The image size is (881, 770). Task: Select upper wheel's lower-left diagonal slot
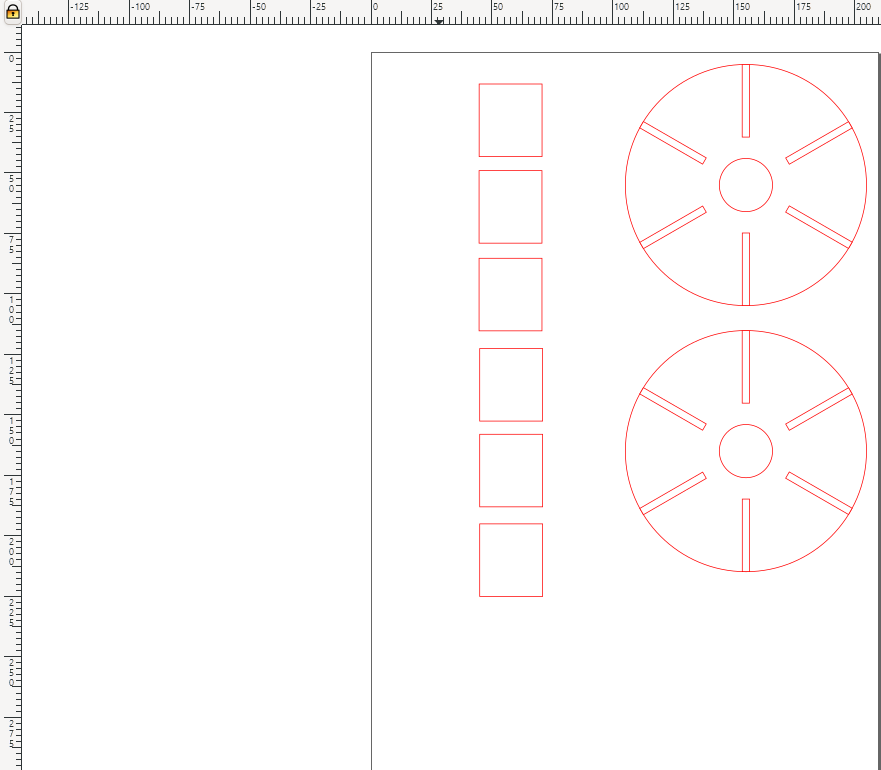click(673, 227)
